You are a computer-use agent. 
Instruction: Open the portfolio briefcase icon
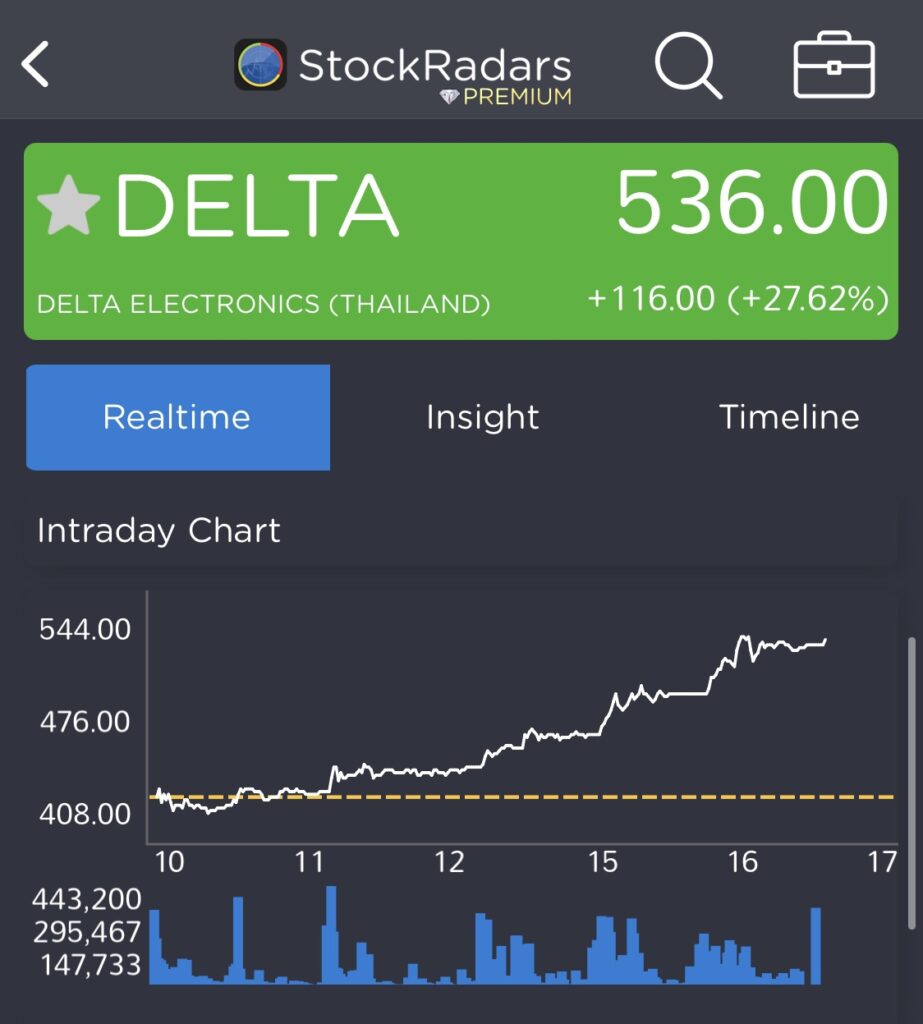click(834, 66)
